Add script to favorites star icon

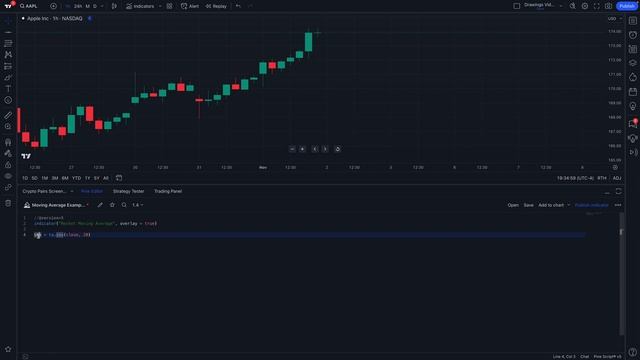(112, 205)
